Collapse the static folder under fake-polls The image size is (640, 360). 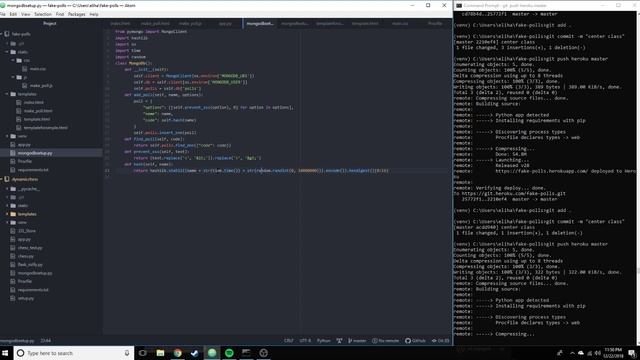7,52
